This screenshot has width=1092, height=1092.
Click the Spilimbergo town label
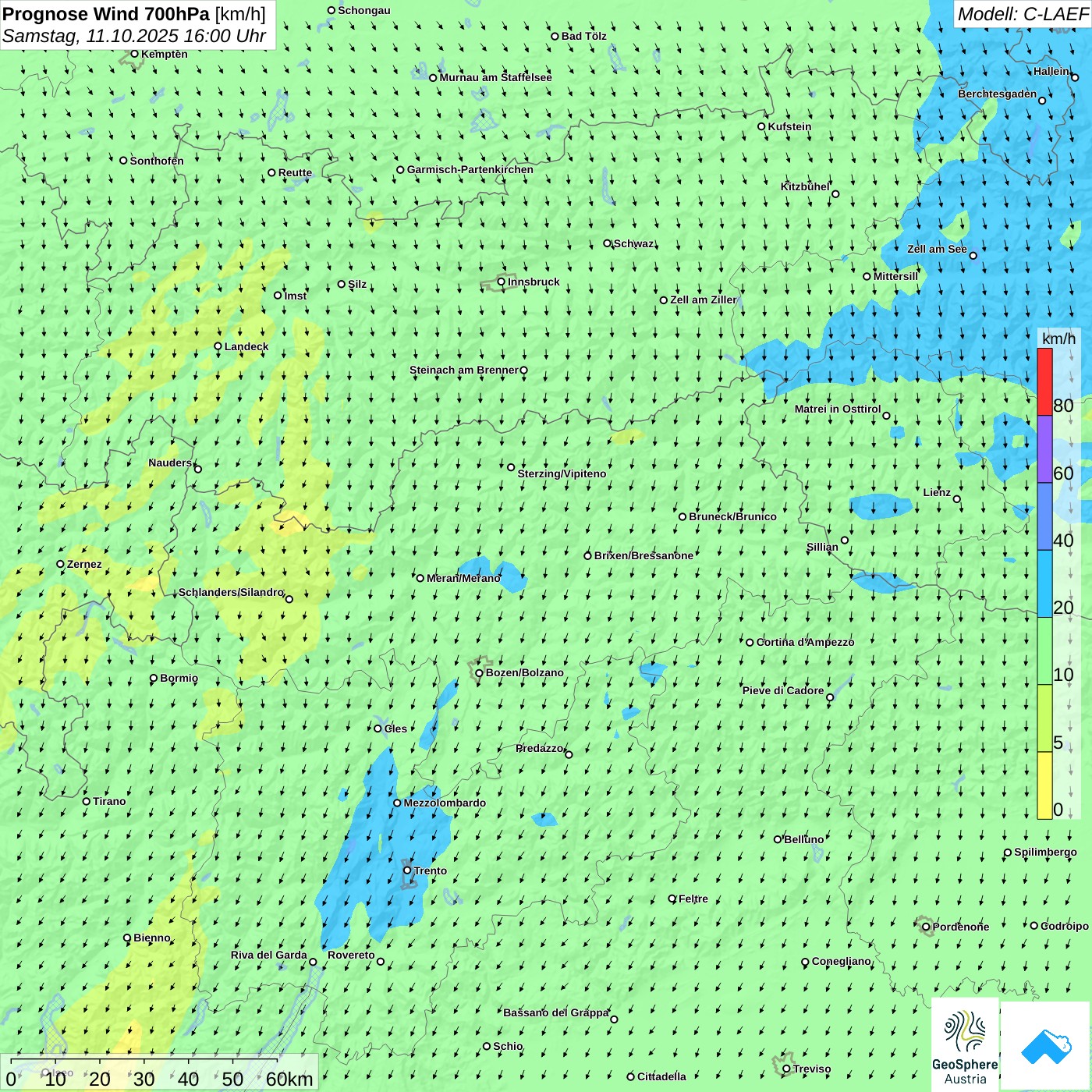(1045, 852)
